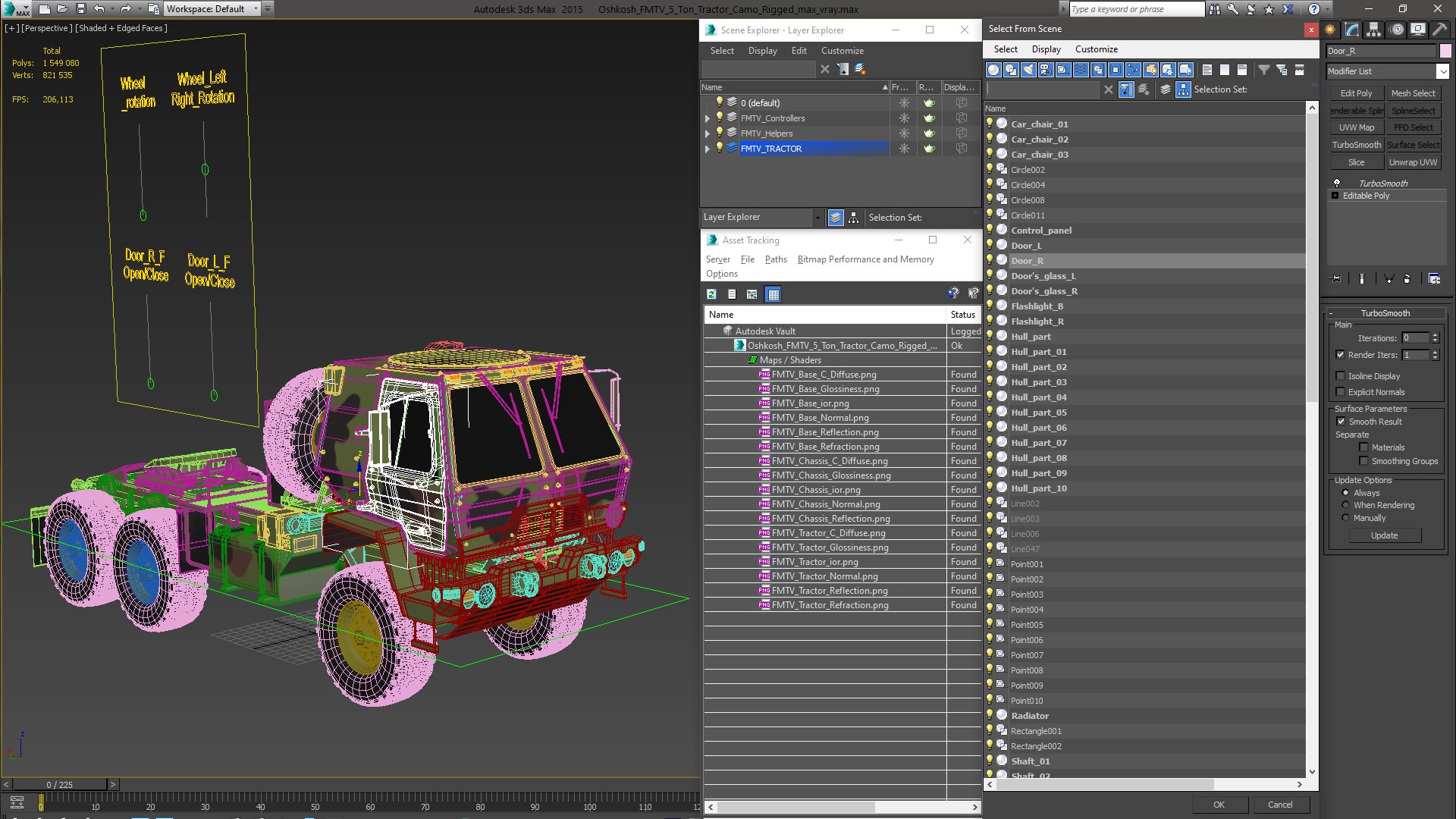Toggle the Display Geometry filter icon
Viewport: 1456px width, 819px height.
[x=993, y=70]
